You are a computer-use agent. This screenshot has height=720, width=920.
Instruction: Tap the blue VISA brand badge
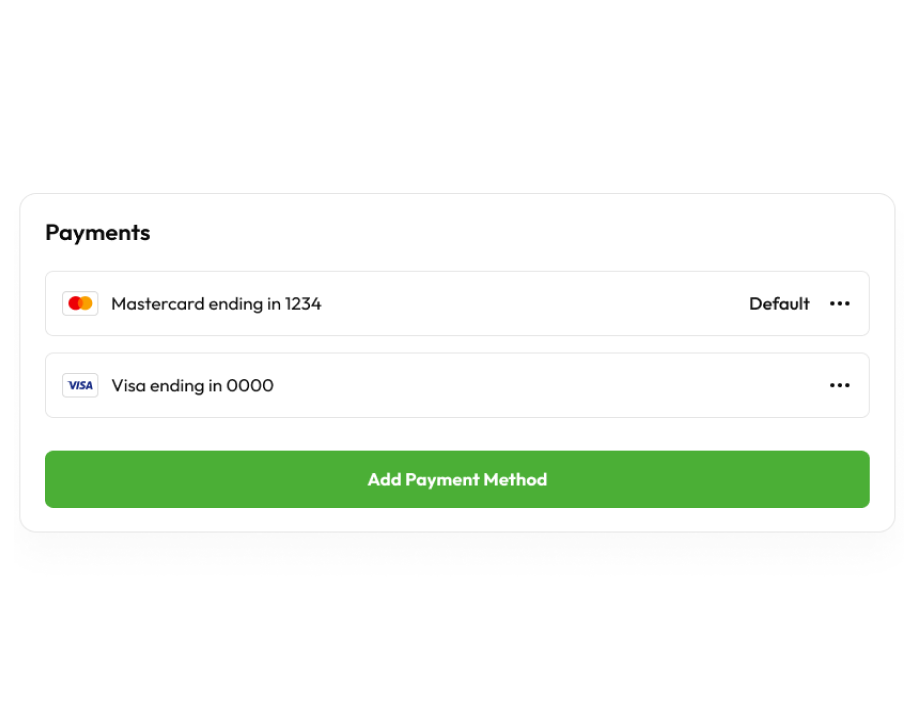coord(80,386)
